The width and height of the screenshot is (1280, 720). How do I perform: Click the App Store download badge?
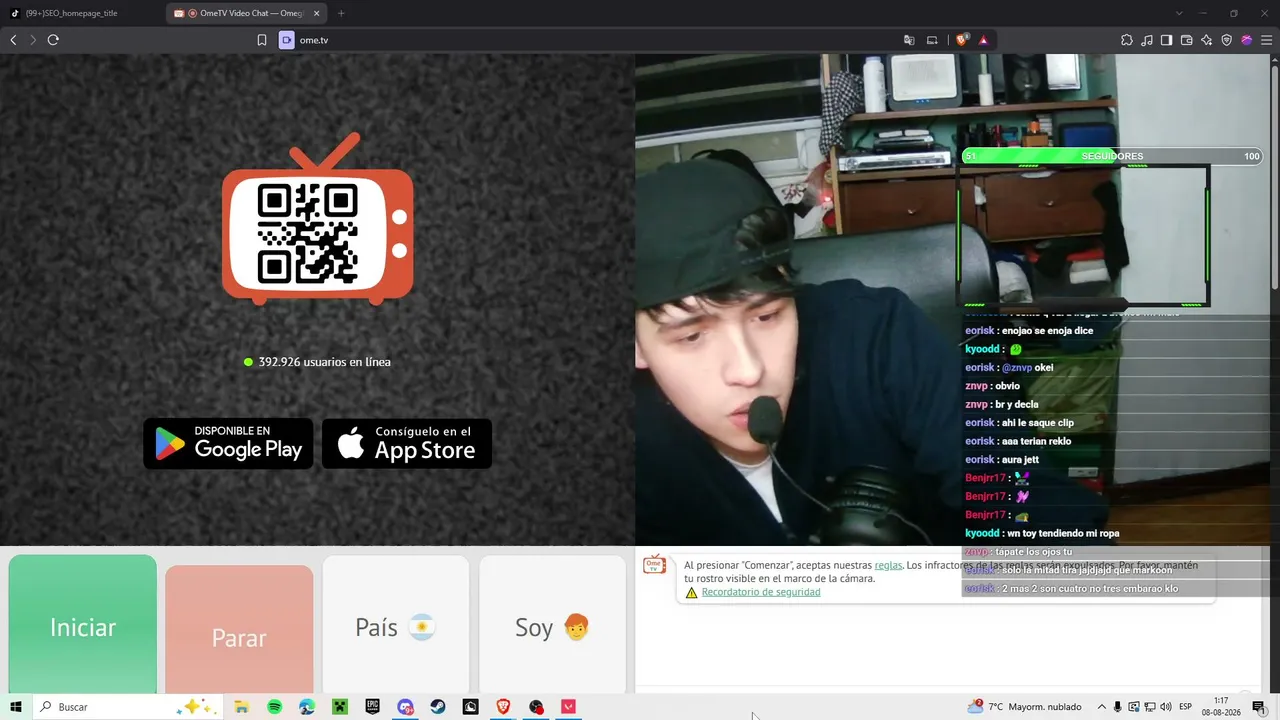pyautogui.click(x=407, y=443)
